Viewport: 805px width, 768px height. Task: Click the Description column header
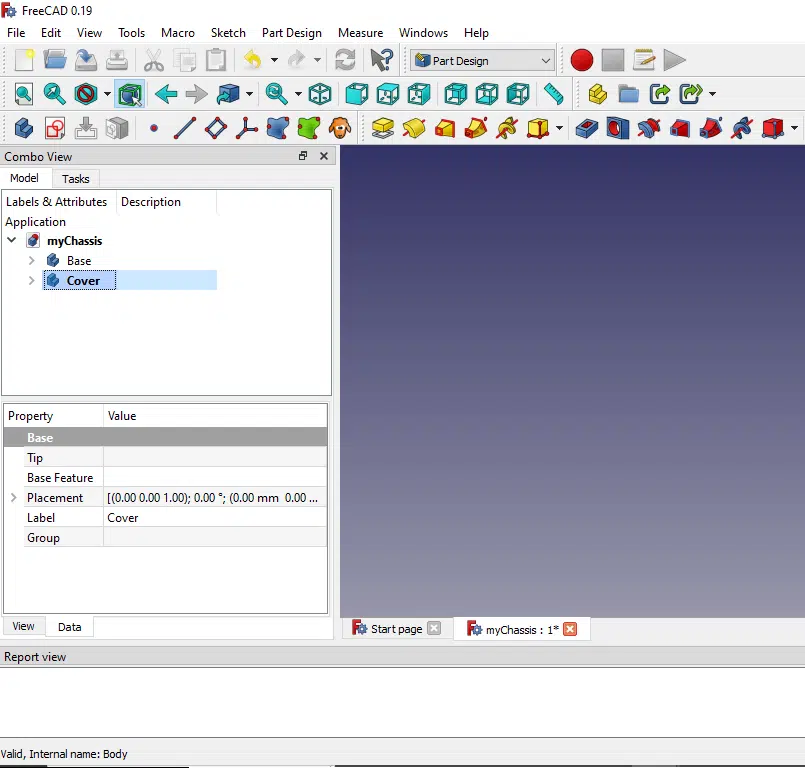[x=151, y=202]
